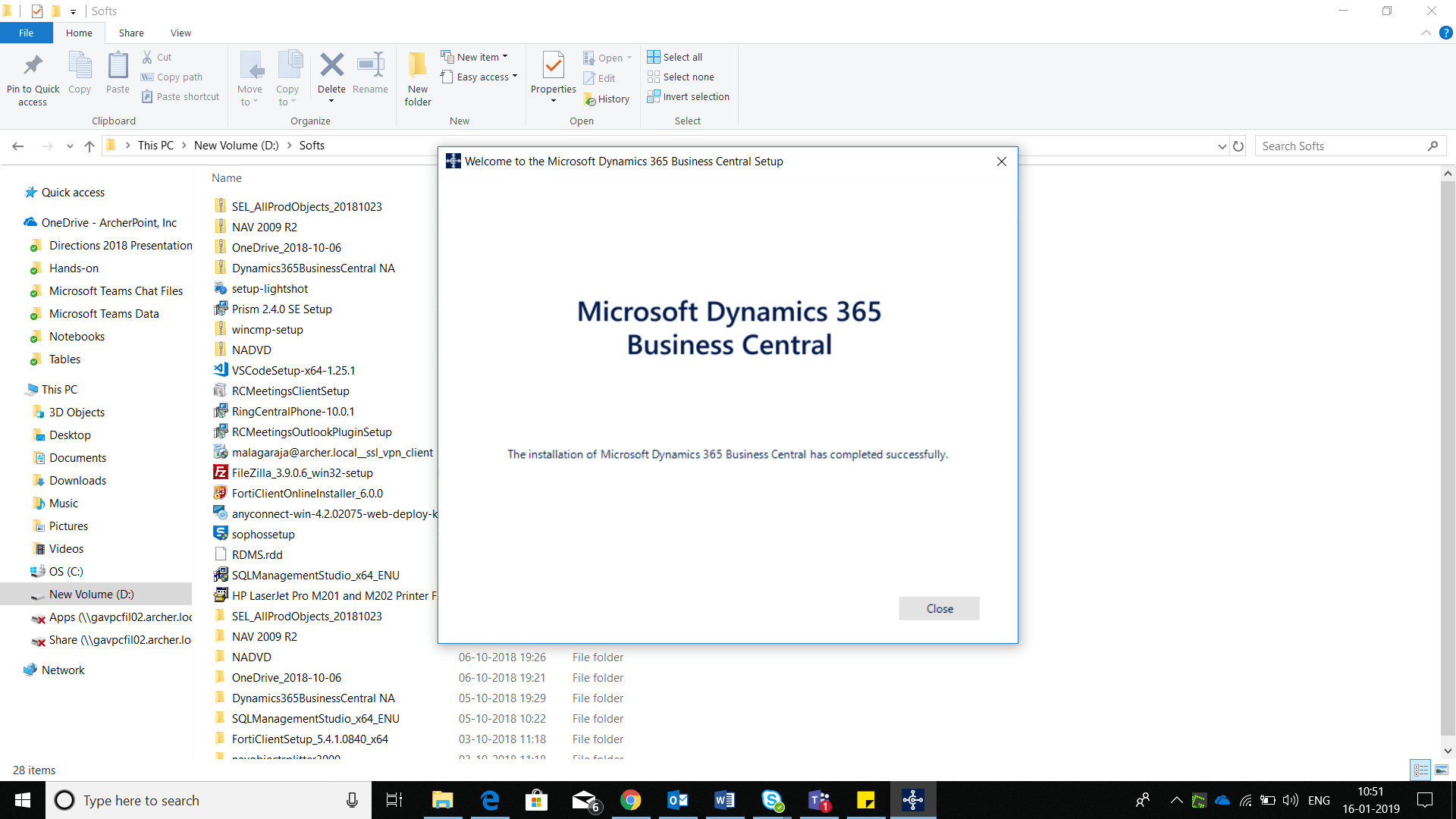1456x819 pixels.
Task: View file History from the ribbon
Action: coord(607,99)
